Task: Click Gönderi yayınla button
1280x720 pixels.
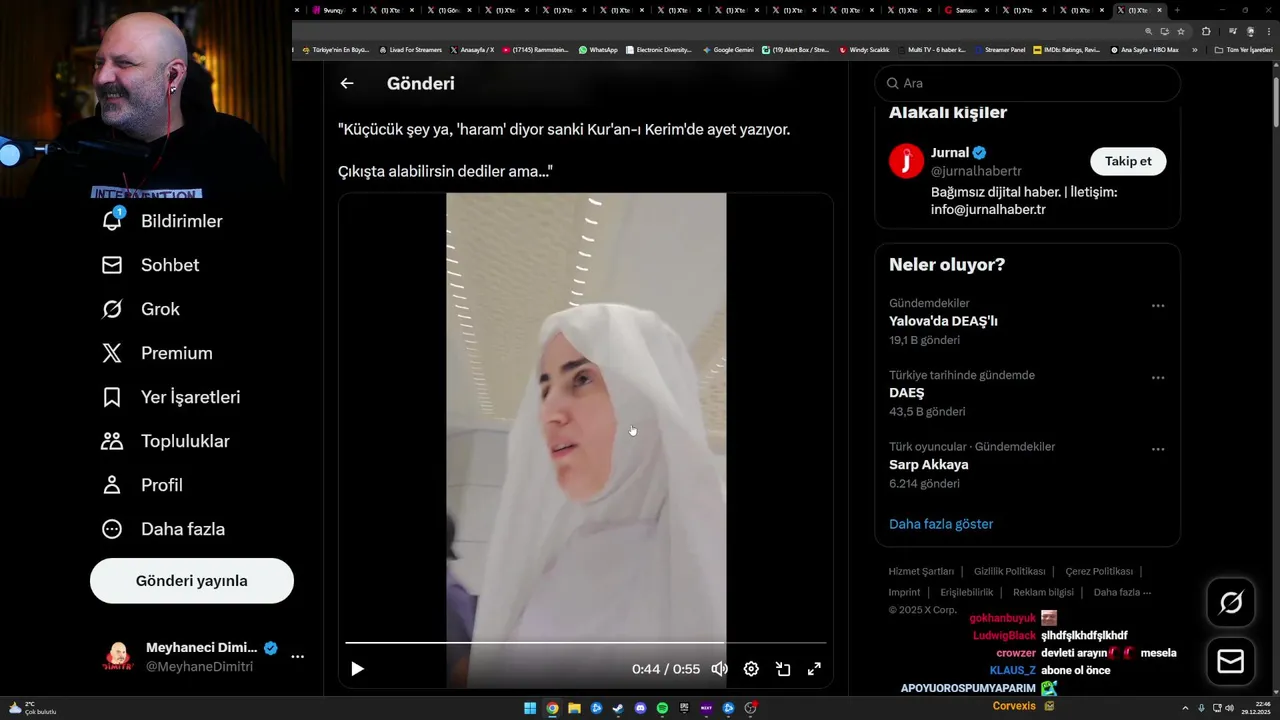Action: click(x=192, y=581)
